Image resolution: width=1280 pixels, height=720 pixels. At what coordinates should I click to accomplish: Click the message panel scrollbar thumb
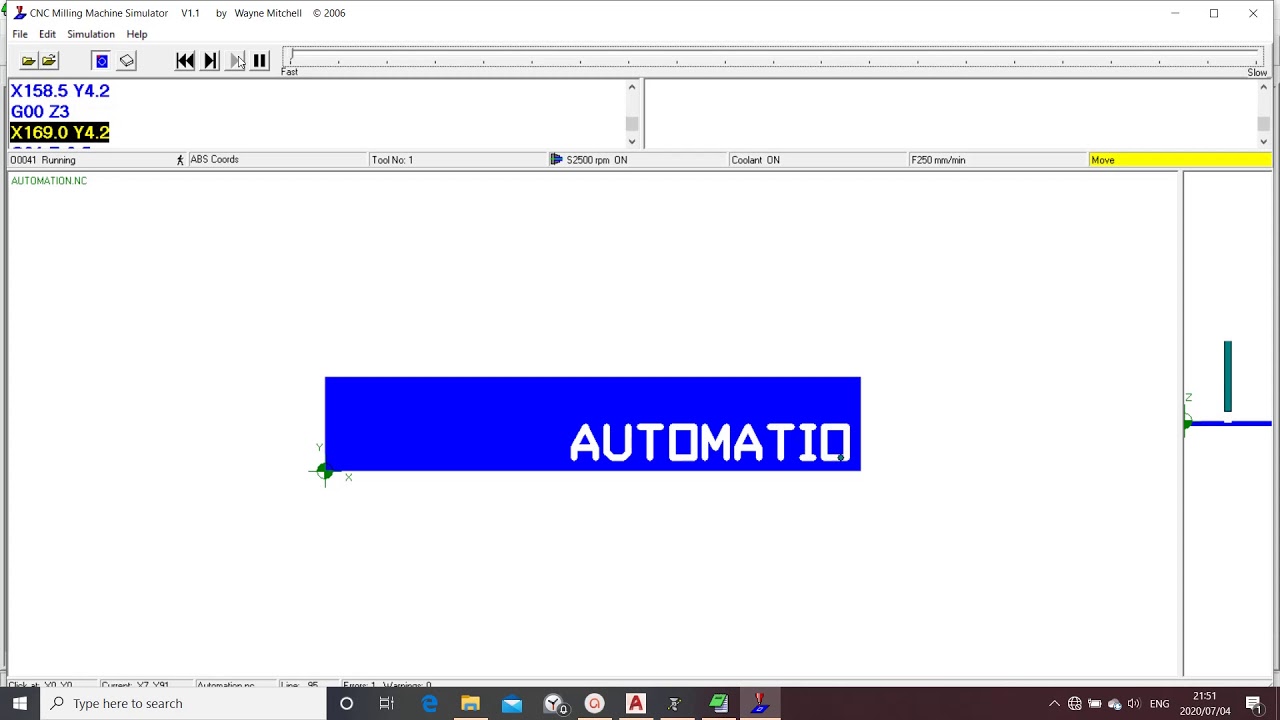[x=1264, y=124]
